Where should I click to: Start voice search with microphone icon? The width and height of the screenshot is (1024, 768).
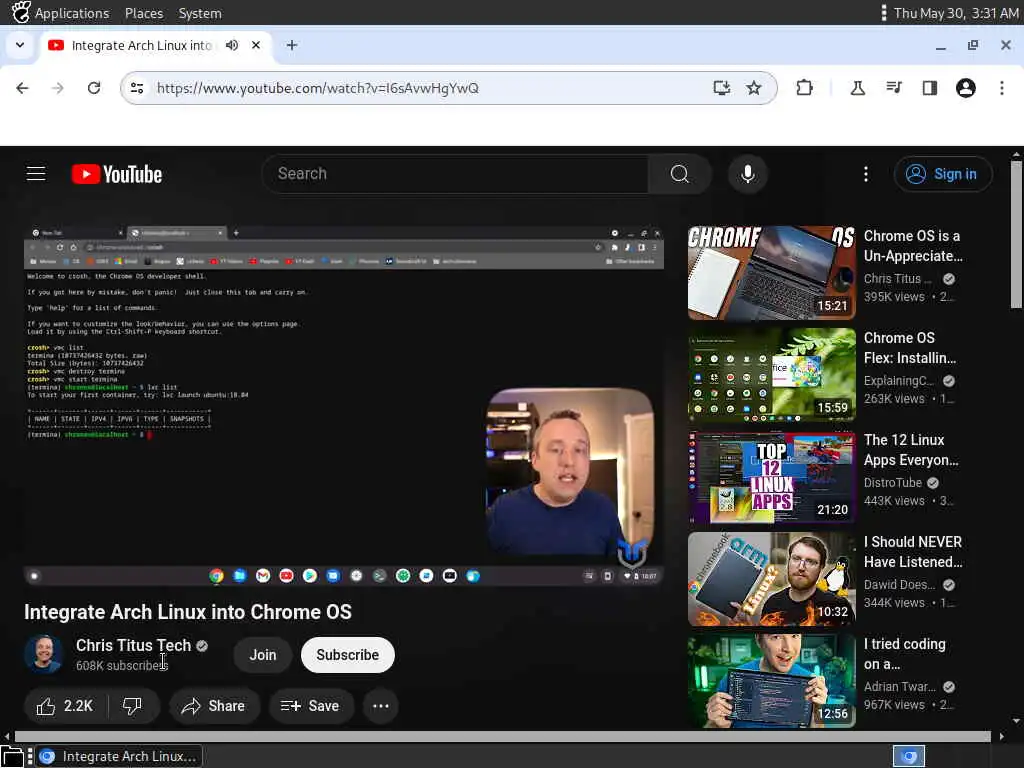point(748,174)
